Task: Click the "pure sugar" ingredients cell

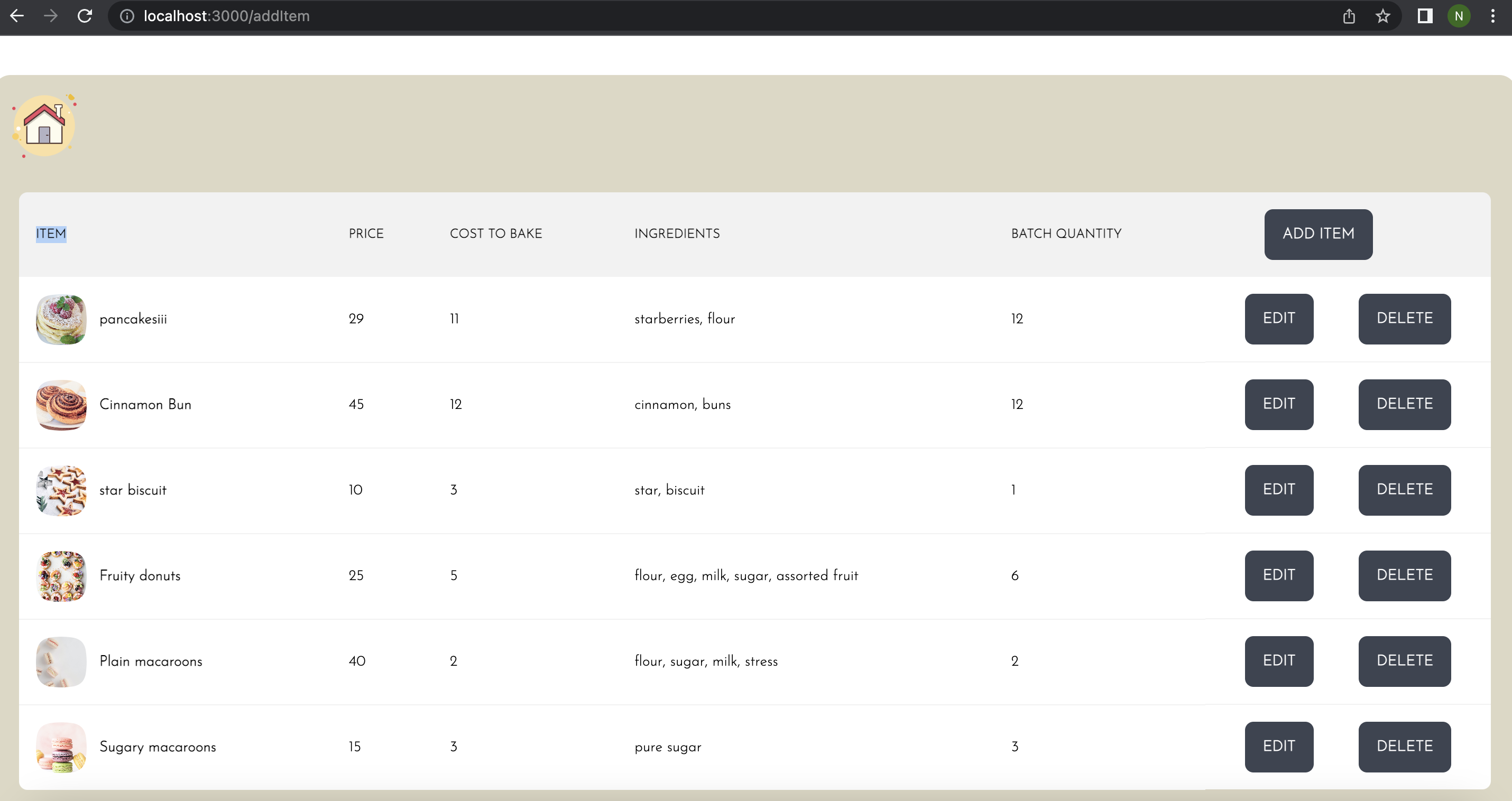Action: click(x=667, y=747)
